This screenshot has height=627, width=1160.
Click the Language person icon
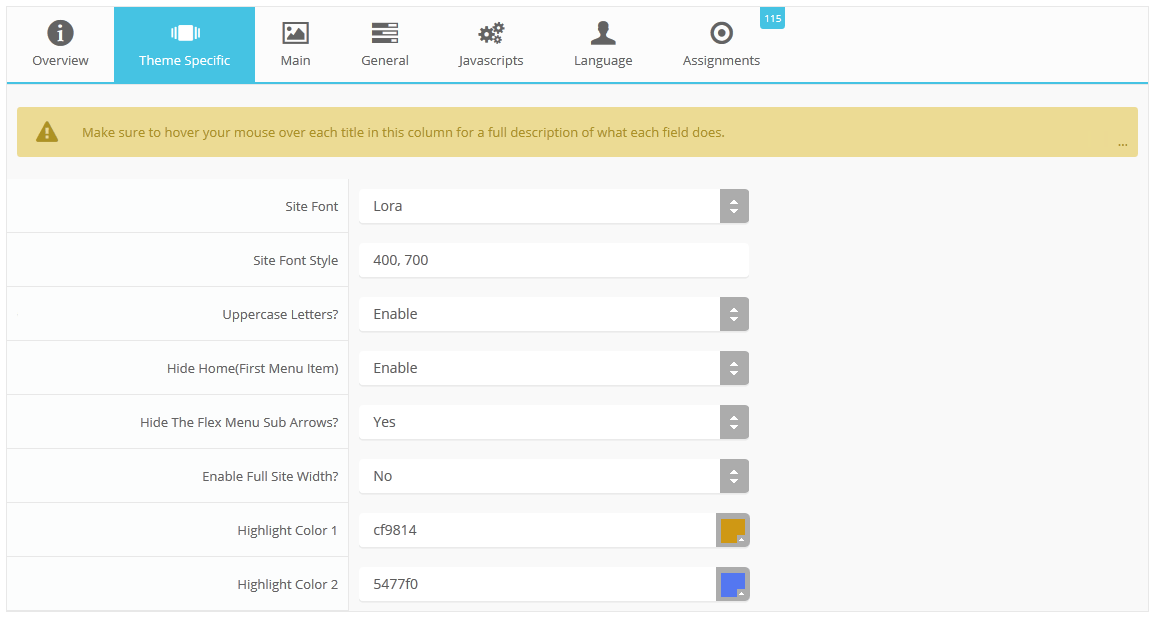coord(603,33)
